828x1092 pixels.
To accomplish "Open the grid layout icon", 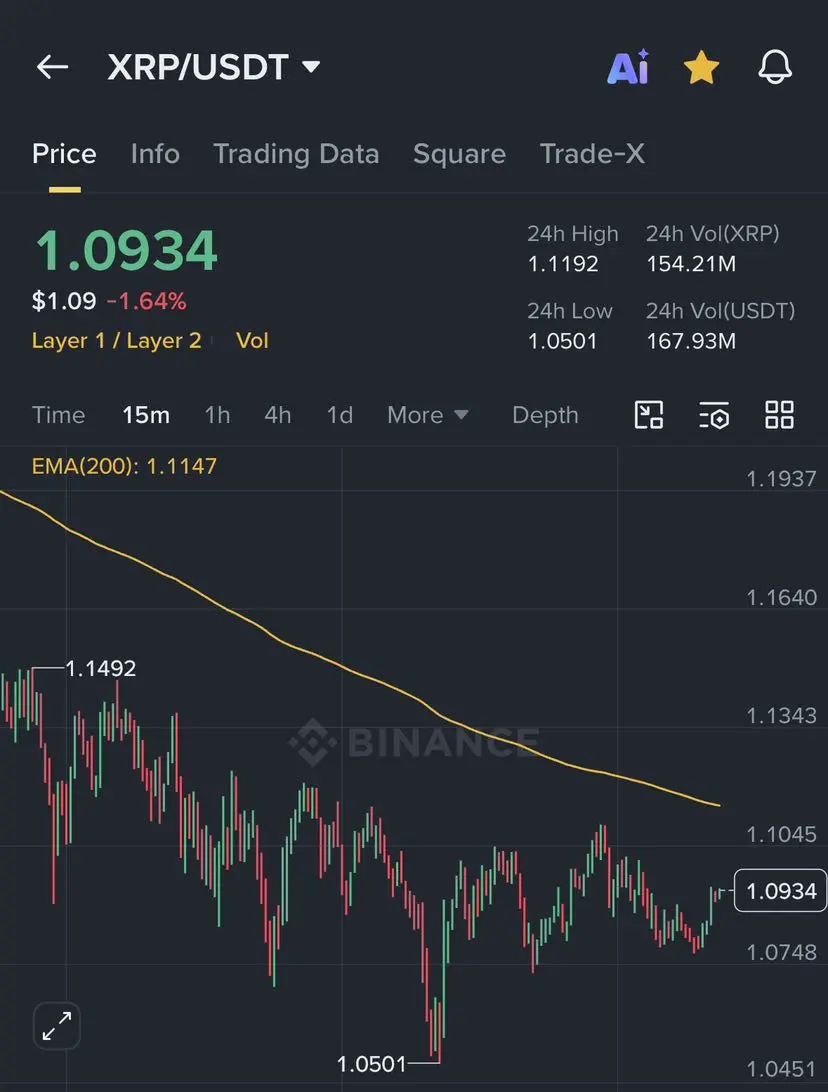I will pyautogui.click(x=779, y=415).
